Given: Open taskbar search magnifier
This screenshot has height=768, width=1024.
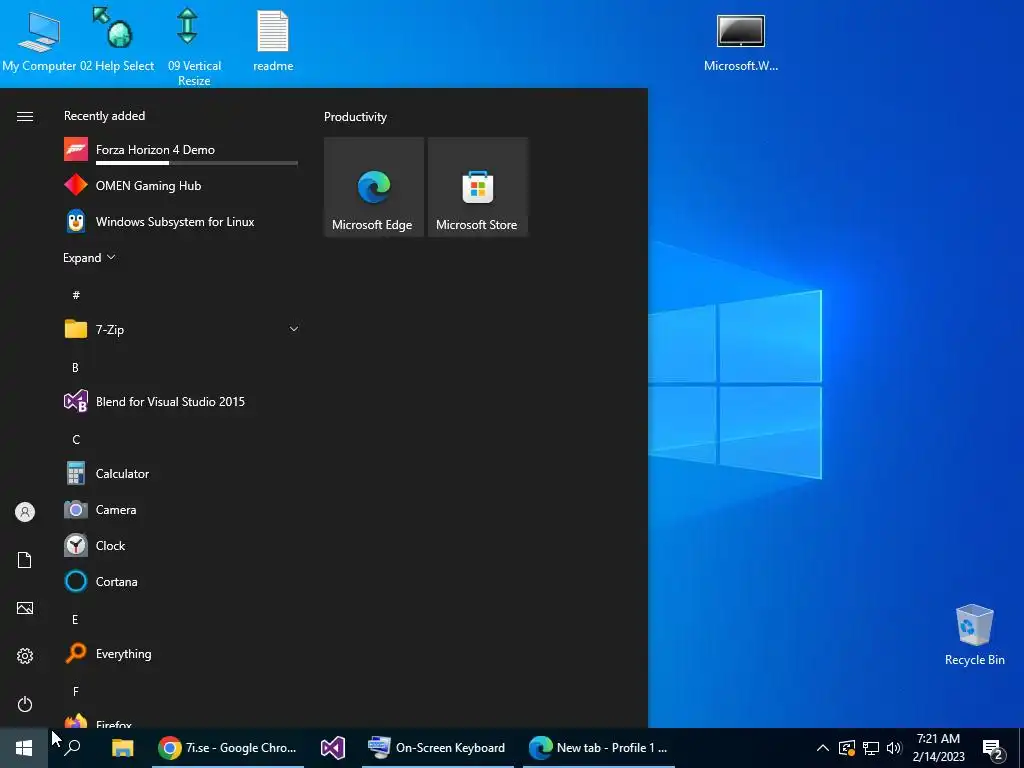Looking at the screenshot, I should click(72, 748).
